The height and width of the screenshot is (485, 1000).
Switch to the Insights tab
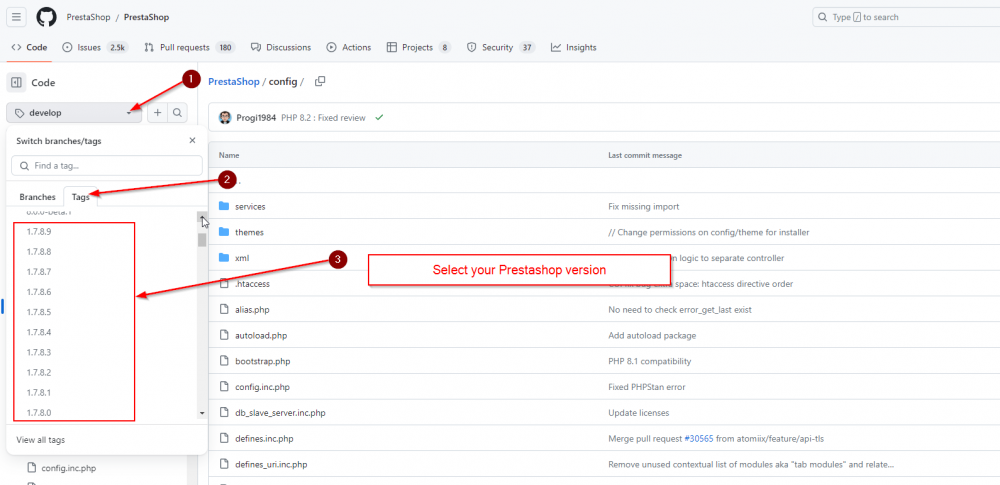(x=573, y=47)
